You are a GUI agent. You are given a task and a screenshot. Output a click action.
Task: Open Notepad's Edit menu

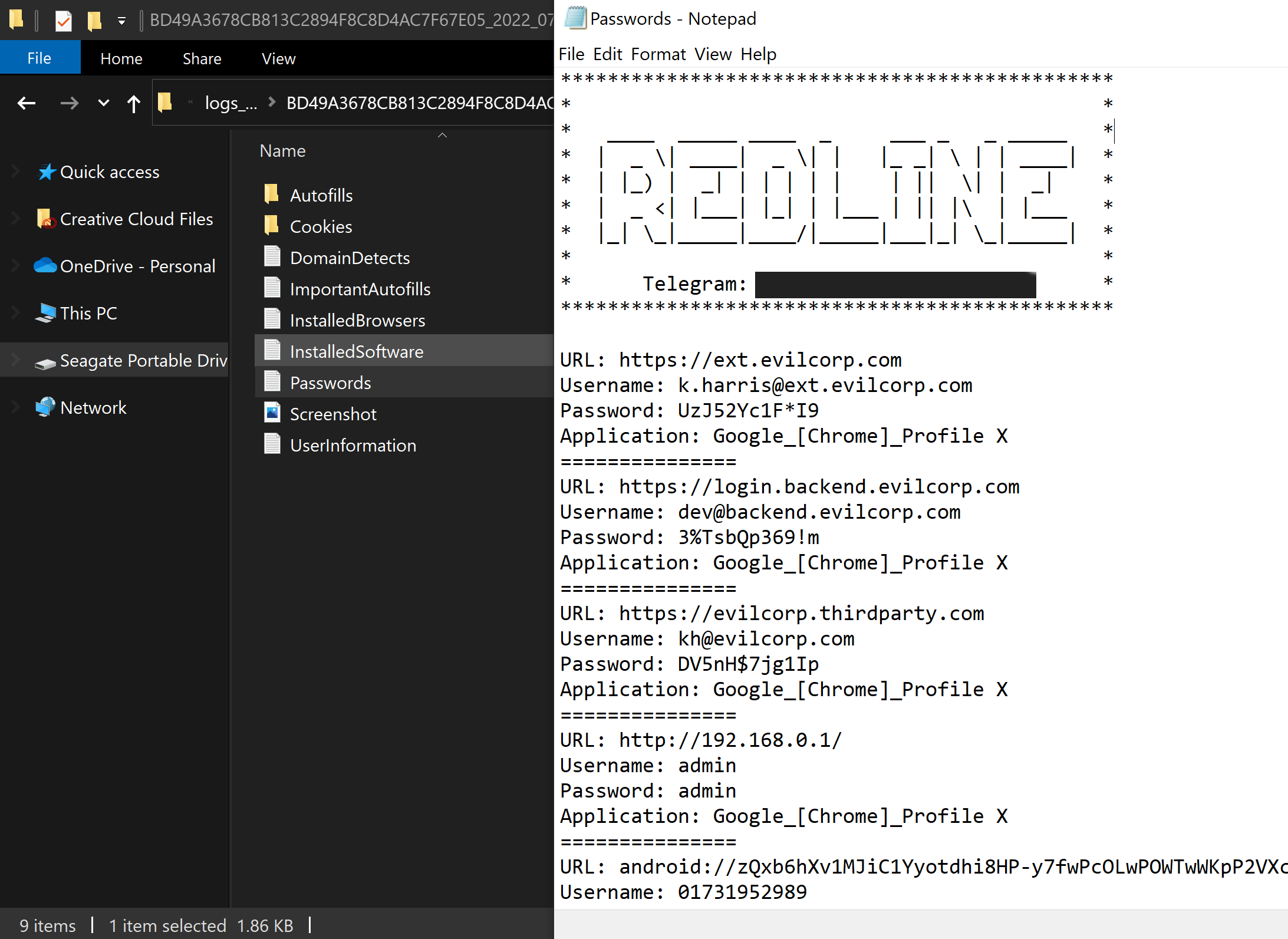607,54
